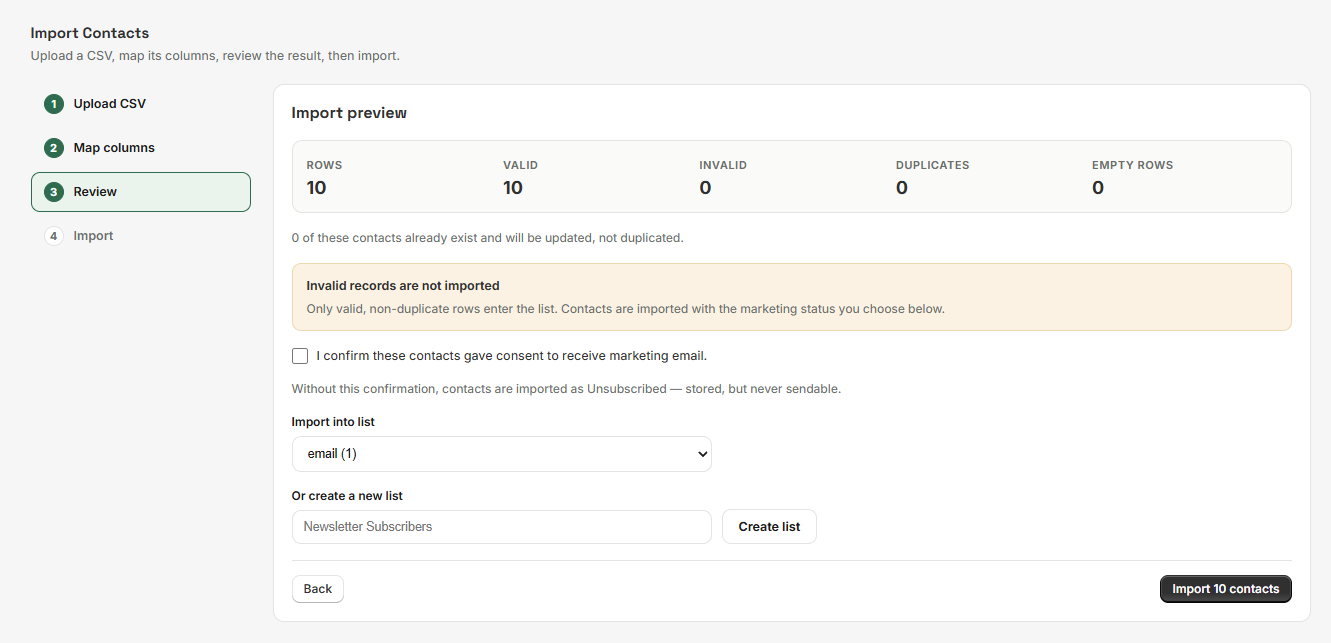Focus the new list name field
The image size is (1331, 643).
click(x=502, y=527)
